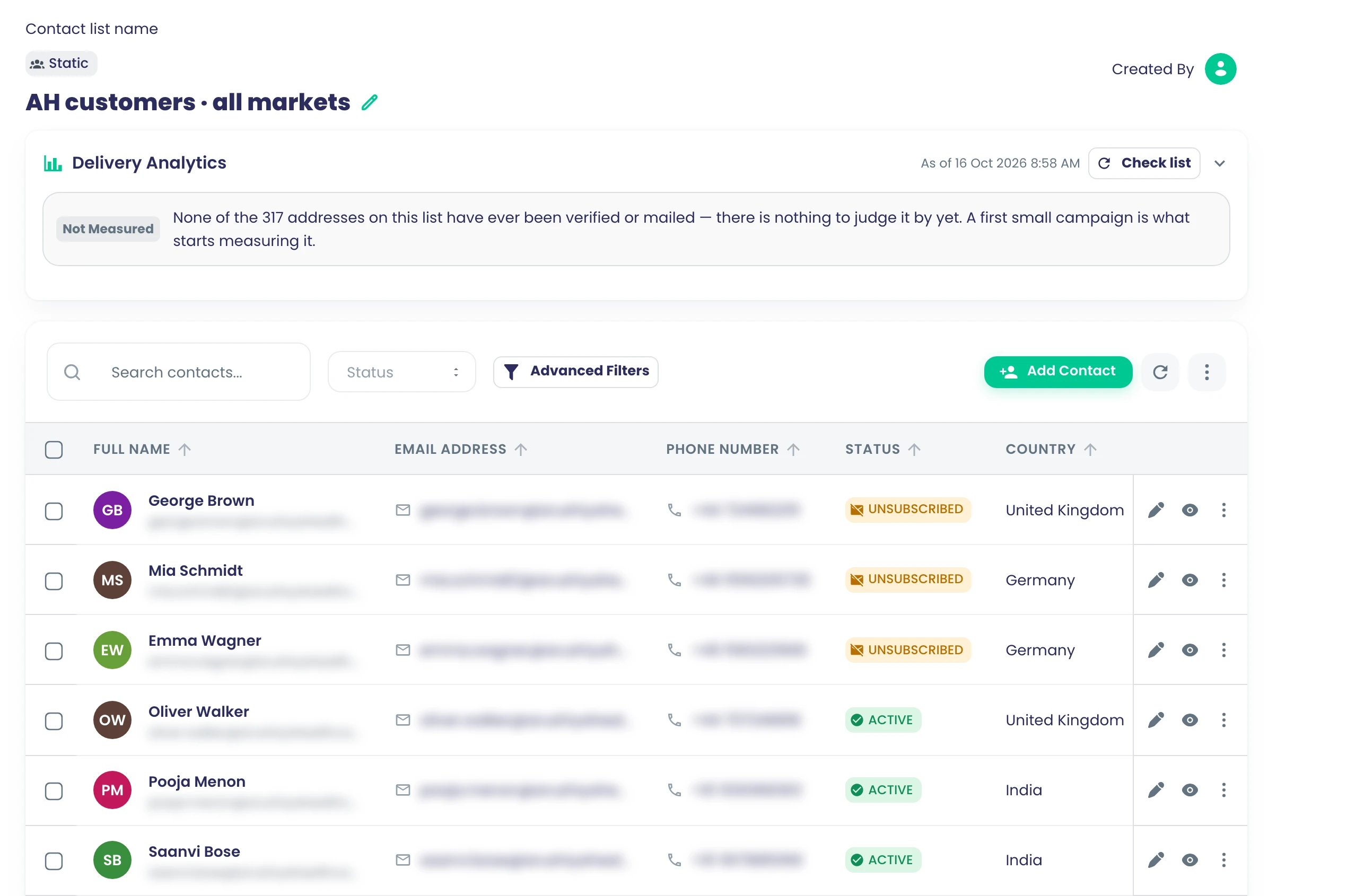
Task: Click the Static list type badge
Action: [61, 64]
